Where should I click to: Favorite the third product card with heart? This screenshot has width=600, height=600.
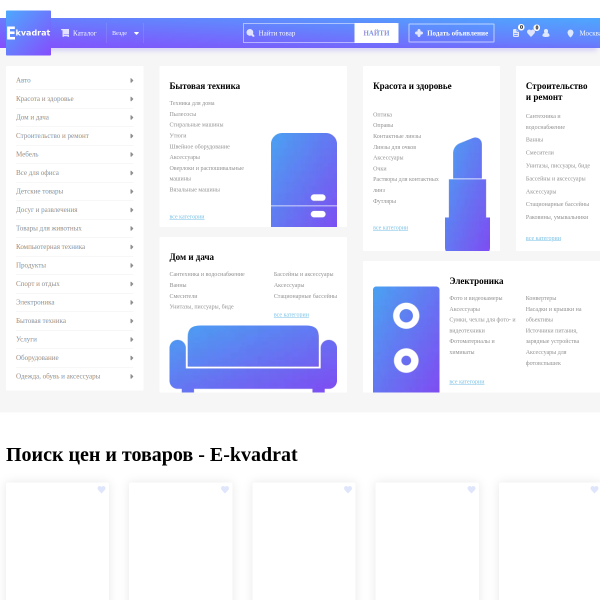[348, 489]
